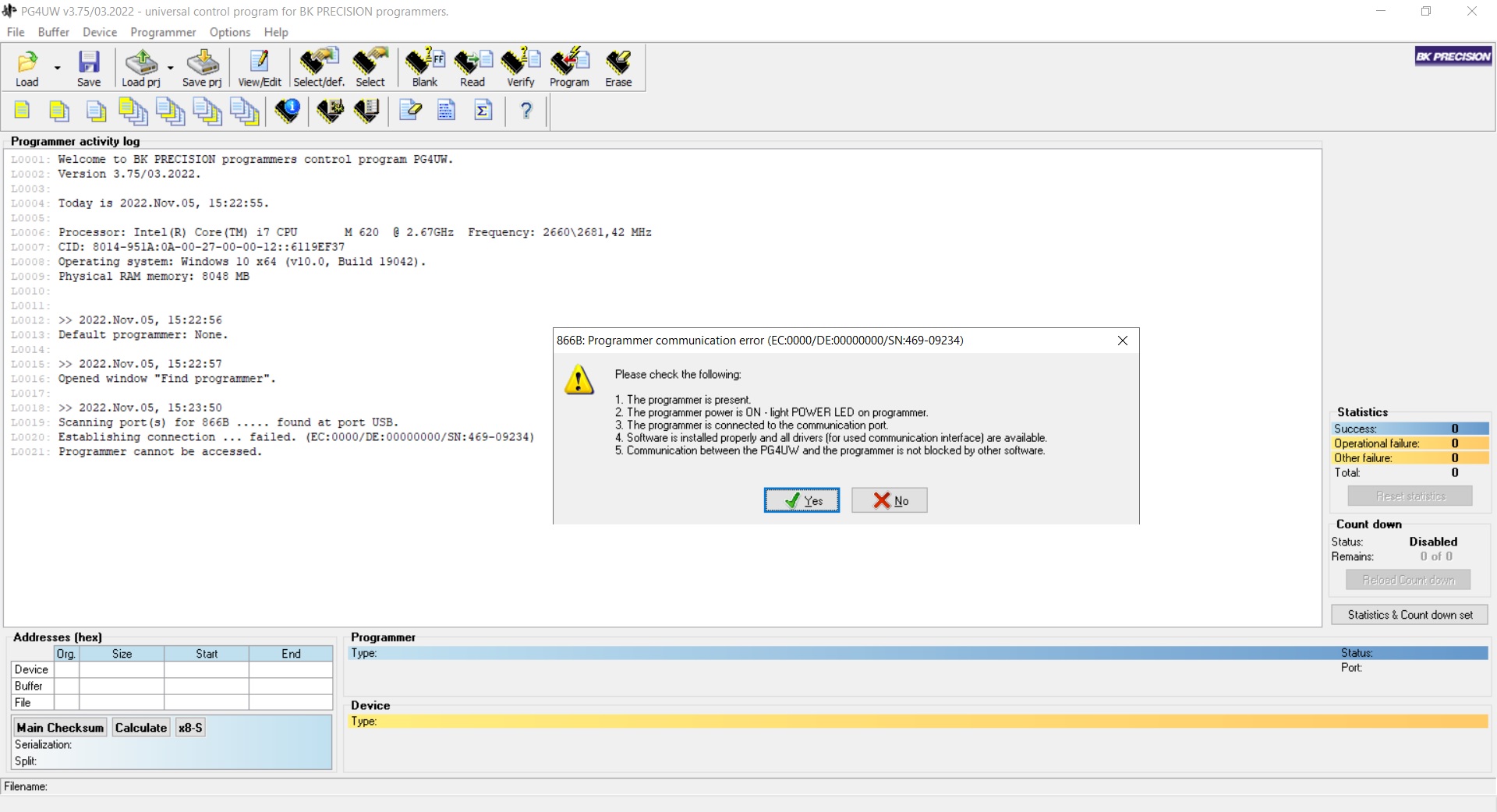Click the Device 'Type:' yellow bar
The image size is (1497, 812).
[x=918, y=722]
